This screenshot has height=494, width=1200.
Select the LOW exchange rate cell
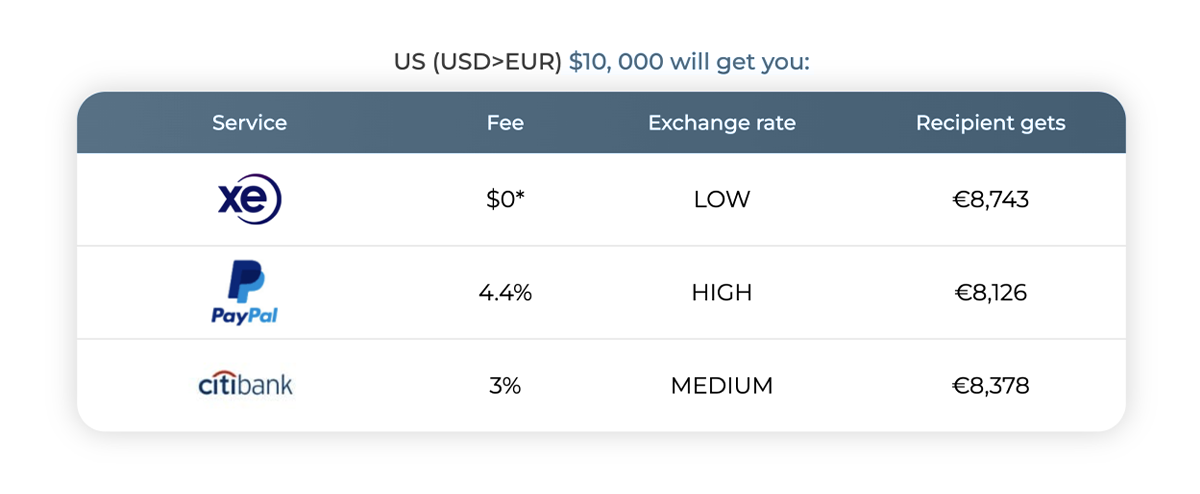[x=722, y=200]
